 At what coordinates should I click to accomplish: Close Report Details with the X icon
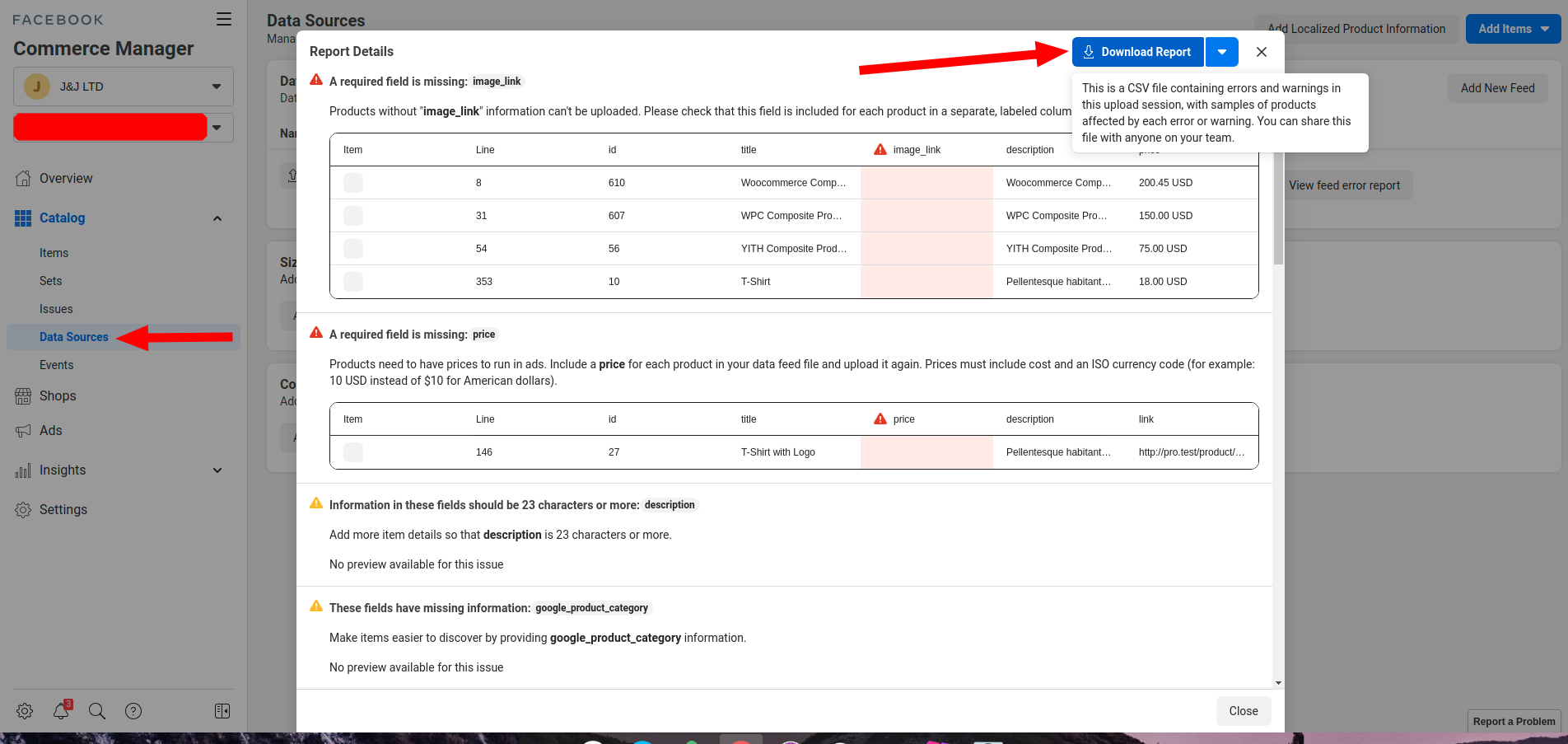(1262, 52)
